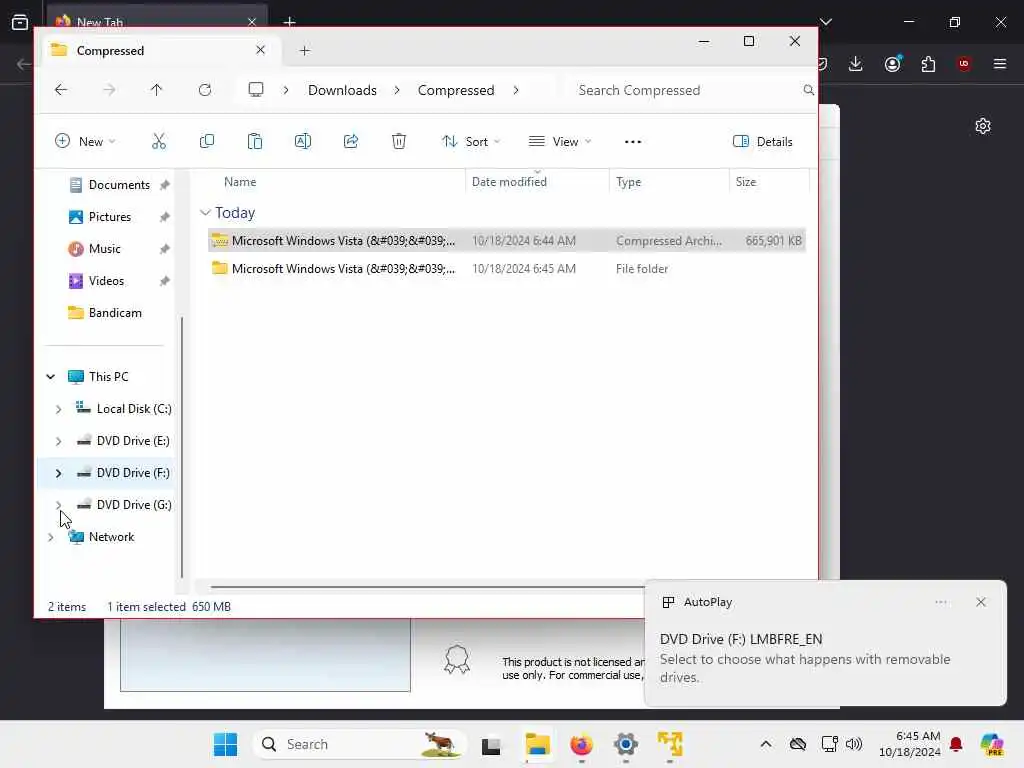
Task: Open the Documents quick access item
Action: coord(119,185)
